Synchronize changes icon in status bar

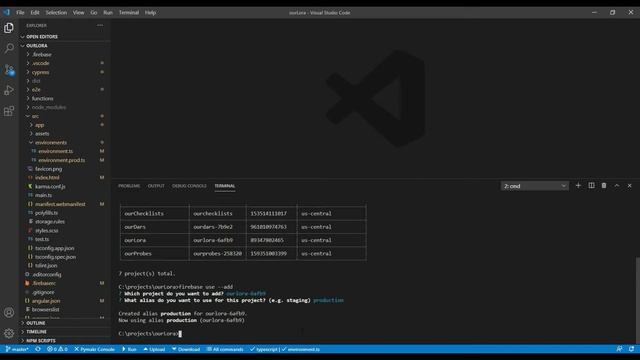38,349
